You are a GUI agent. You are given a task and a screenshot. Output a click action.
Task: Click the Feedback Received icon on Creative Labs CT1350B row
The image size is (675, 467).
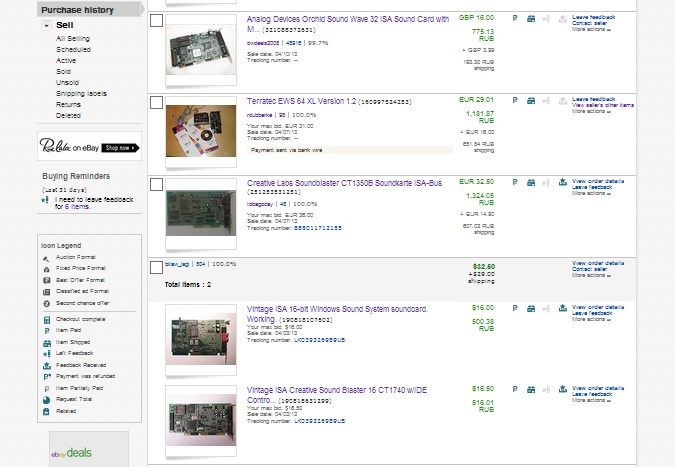(563, 182)
